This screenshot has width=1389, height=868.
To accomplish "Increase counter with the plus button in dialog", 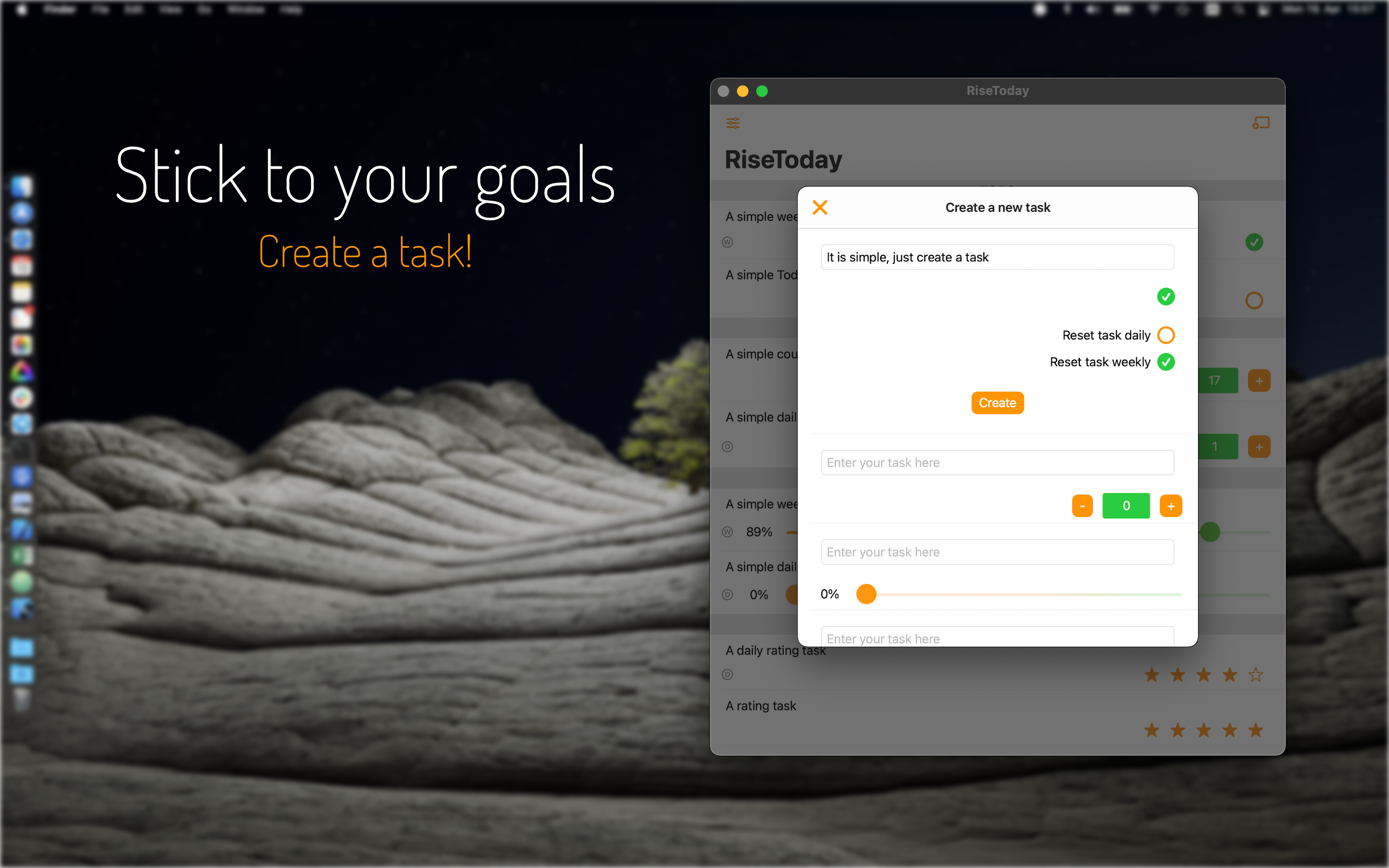I will tap(1171, 506).
